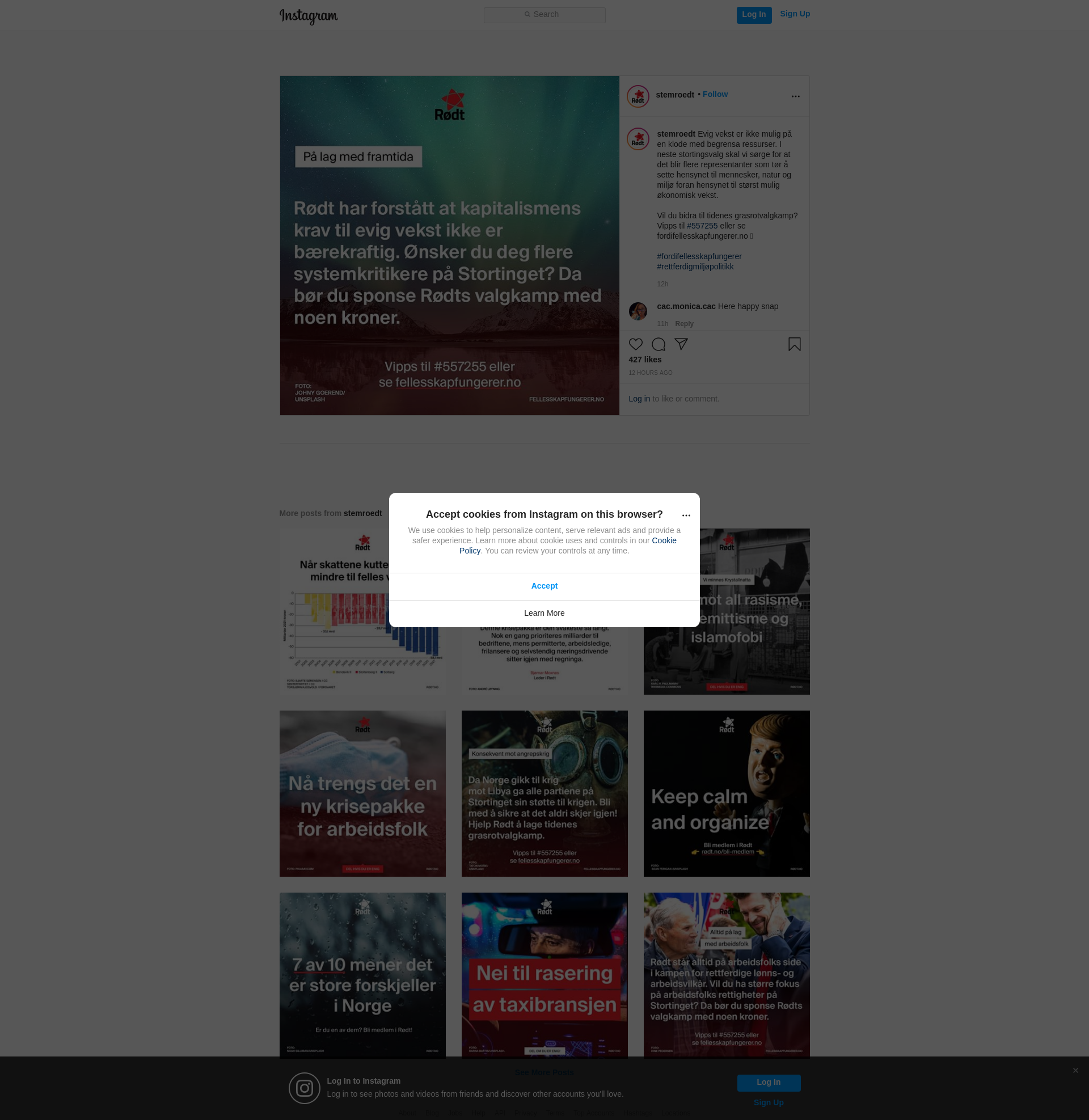
Task: Open the Libya krig gas mask post
Action: coord(544,793)
